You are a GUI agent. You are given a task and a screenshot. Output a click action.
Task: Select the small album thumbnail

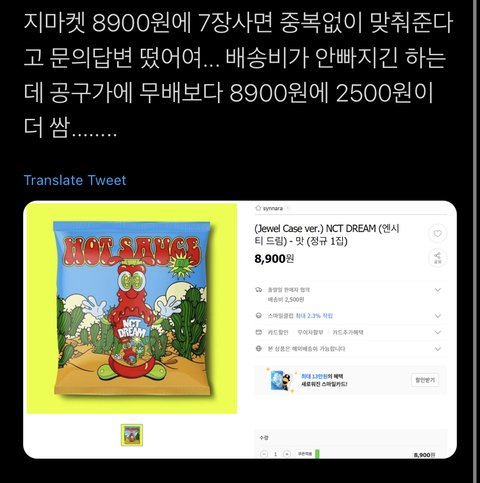point(132,435)
